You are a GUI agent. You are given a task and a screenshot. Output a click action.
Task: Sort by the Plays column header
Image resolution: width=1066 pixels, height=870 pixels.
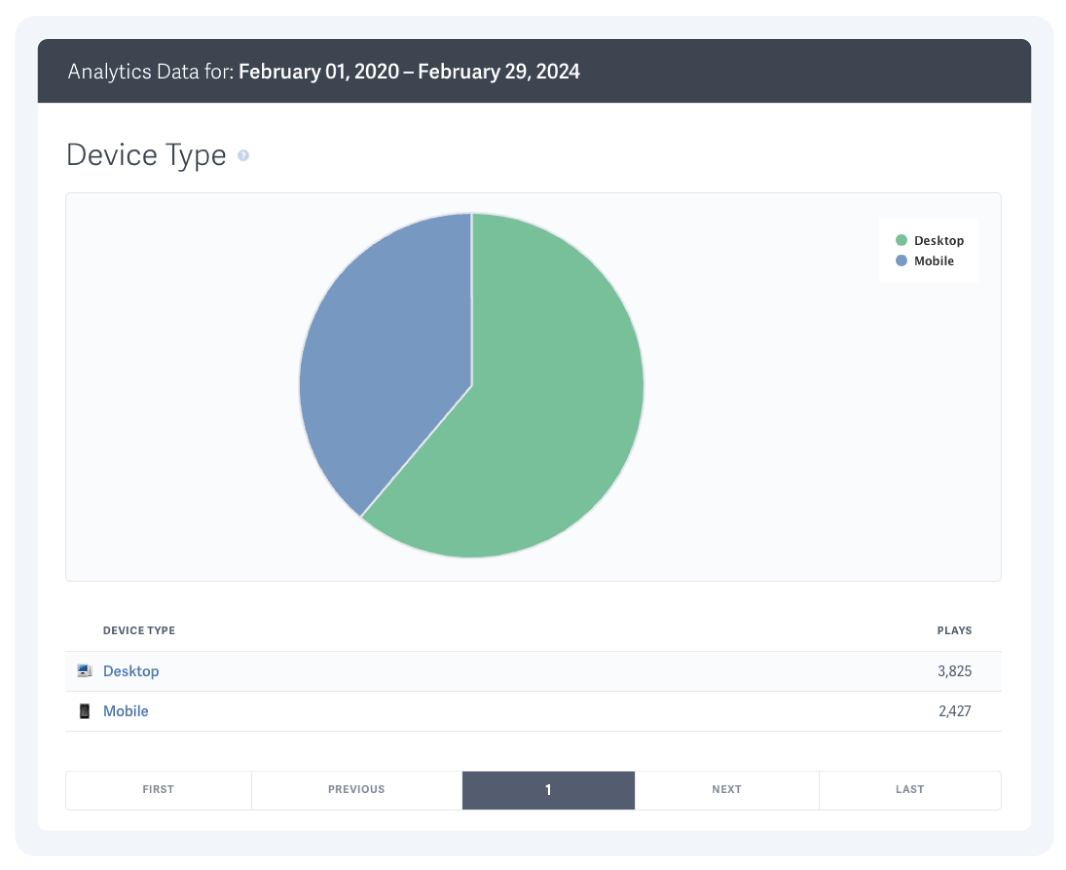coord(954,631)
